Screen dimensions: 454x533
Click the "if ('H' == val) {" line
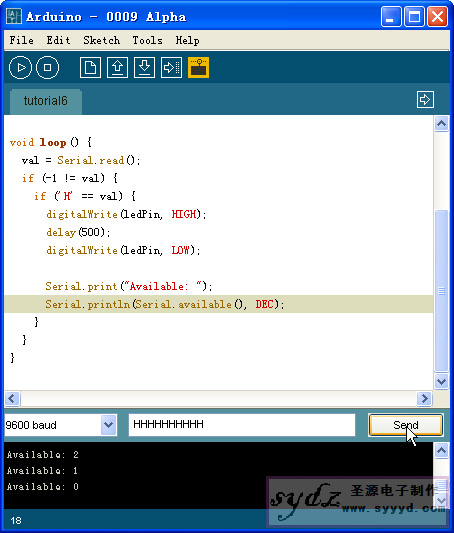click(85, 196)
